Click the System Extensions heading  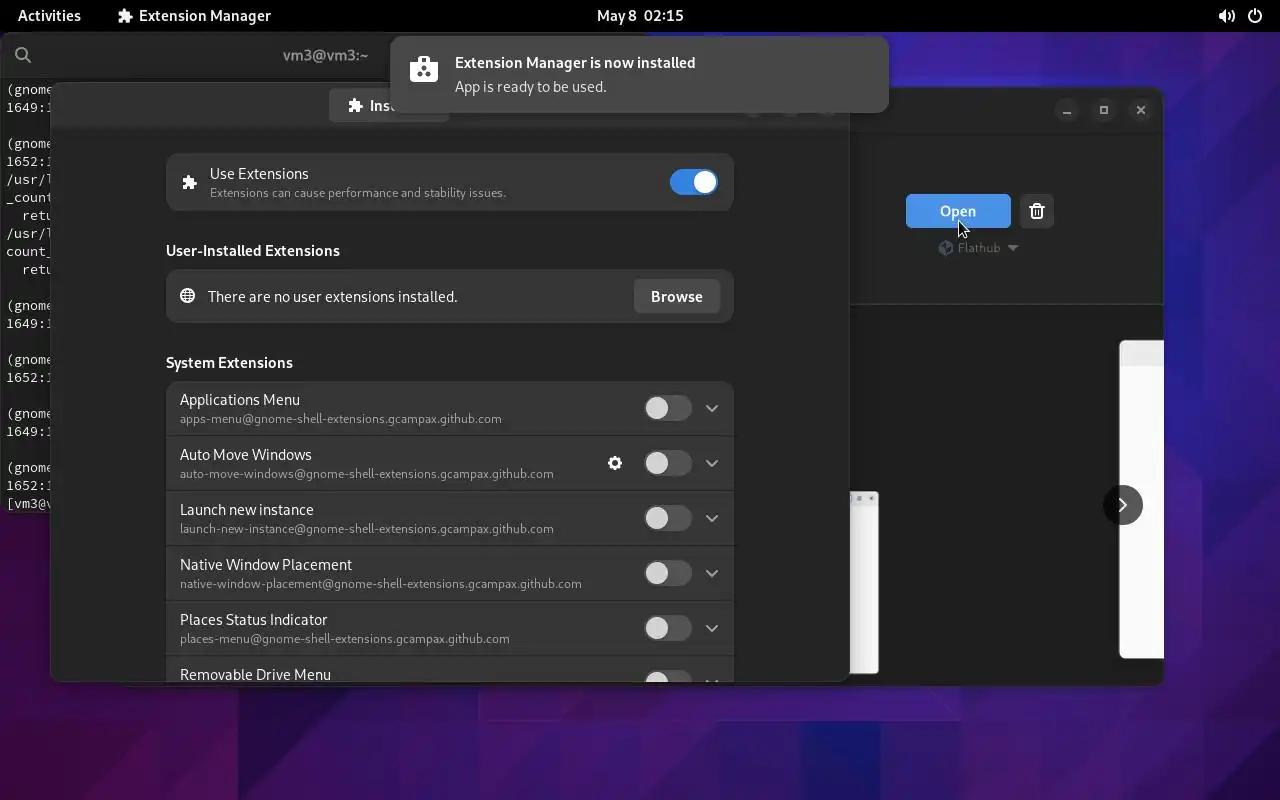tap(229, 362)
